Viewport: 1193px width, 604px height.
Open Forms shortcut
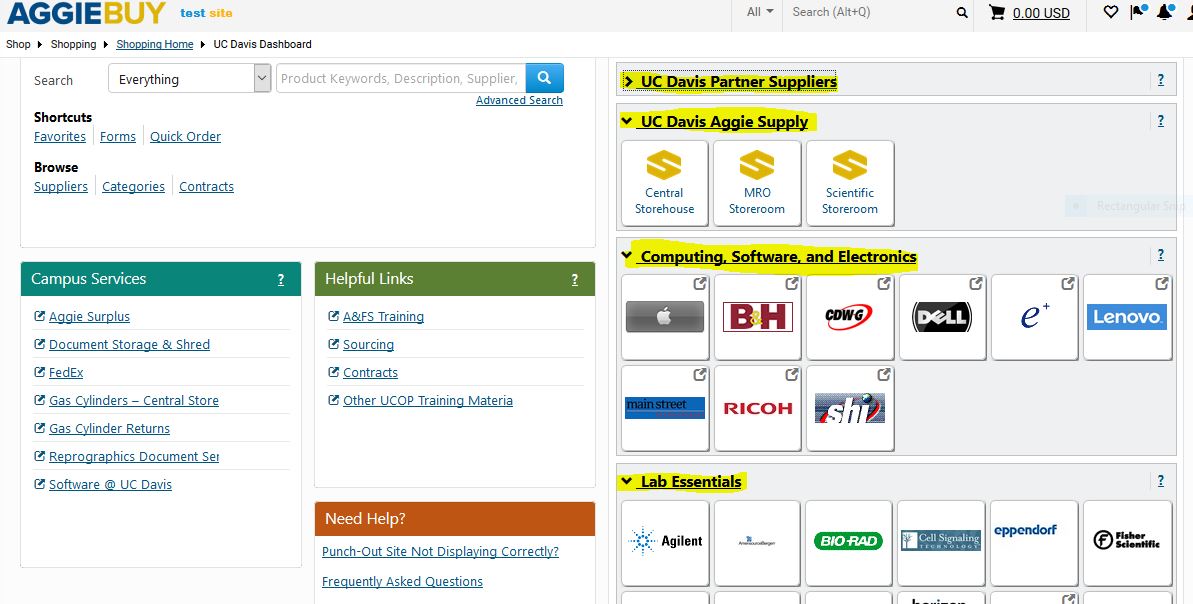(118, 137)
